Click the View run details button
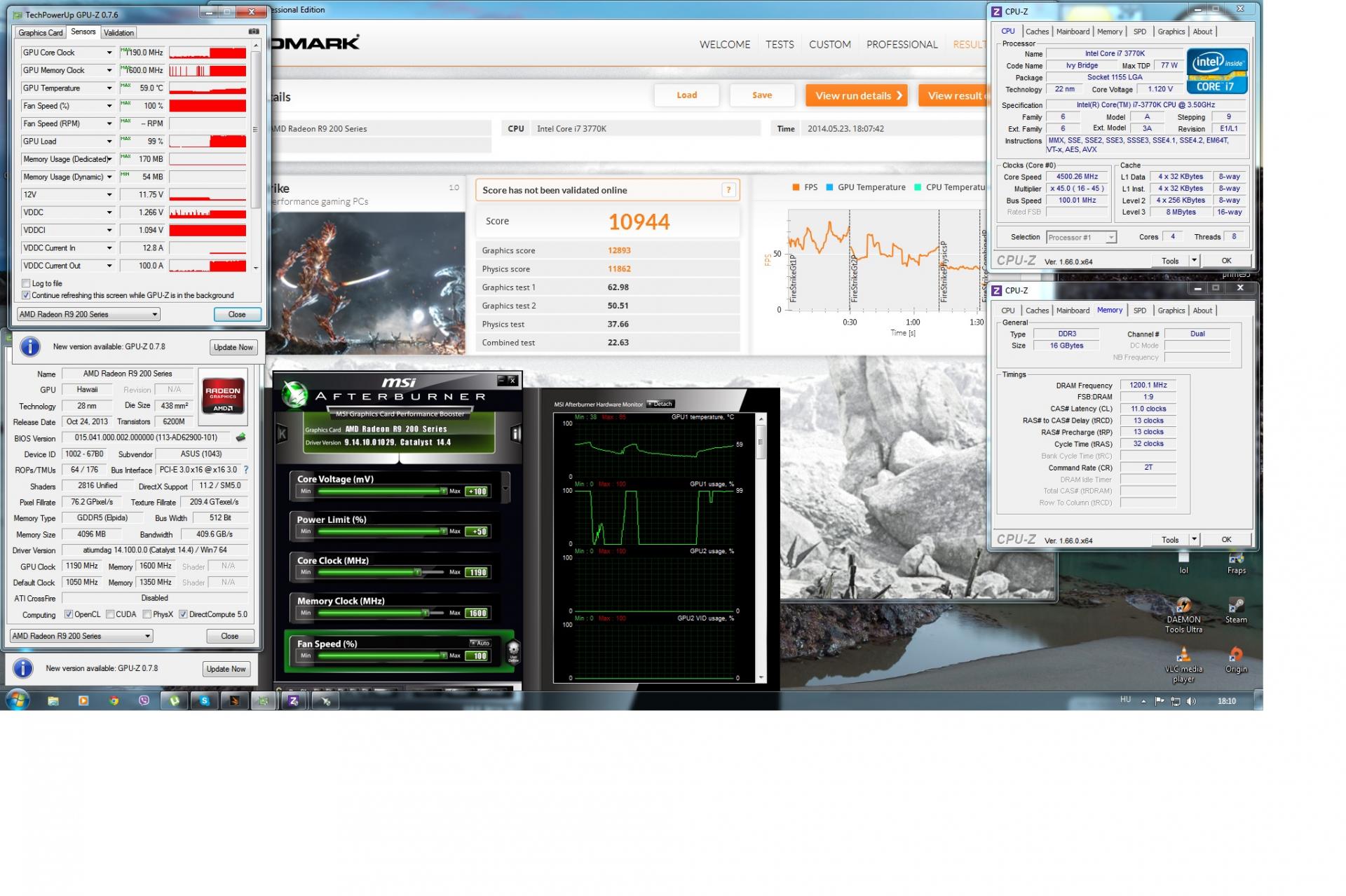The image size is (1346, 896). point(856,95)
